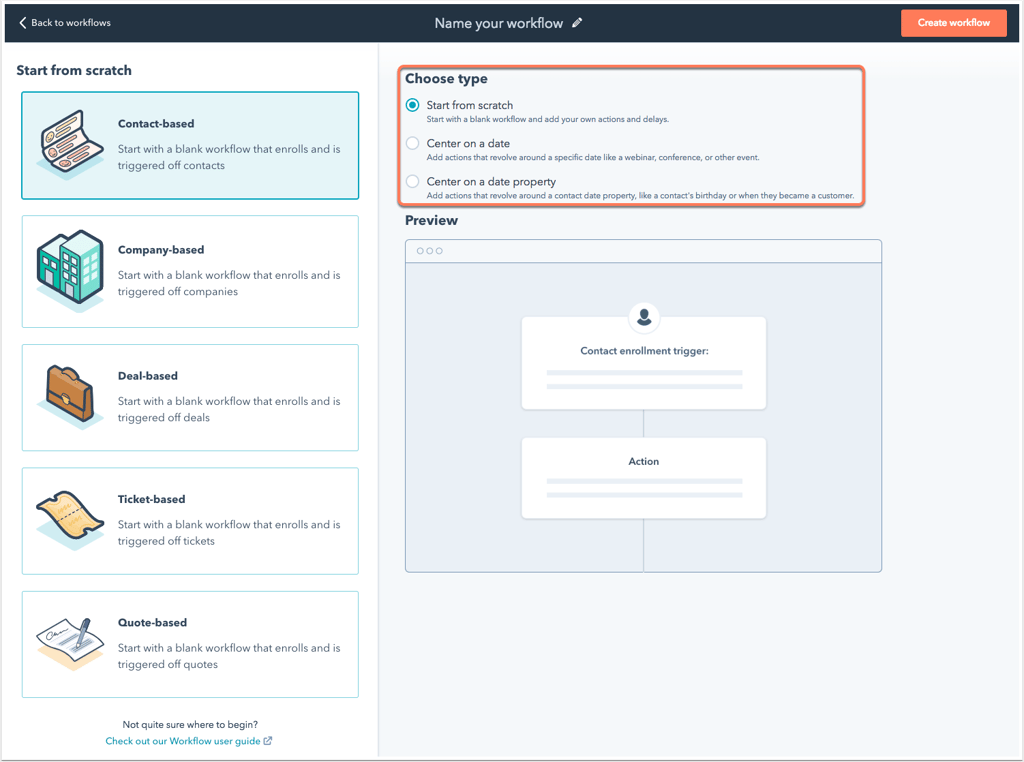Click the Choose type heading
Image resolution: width=1024 pixels, height=762 pixels.
(x=447, y=79)
